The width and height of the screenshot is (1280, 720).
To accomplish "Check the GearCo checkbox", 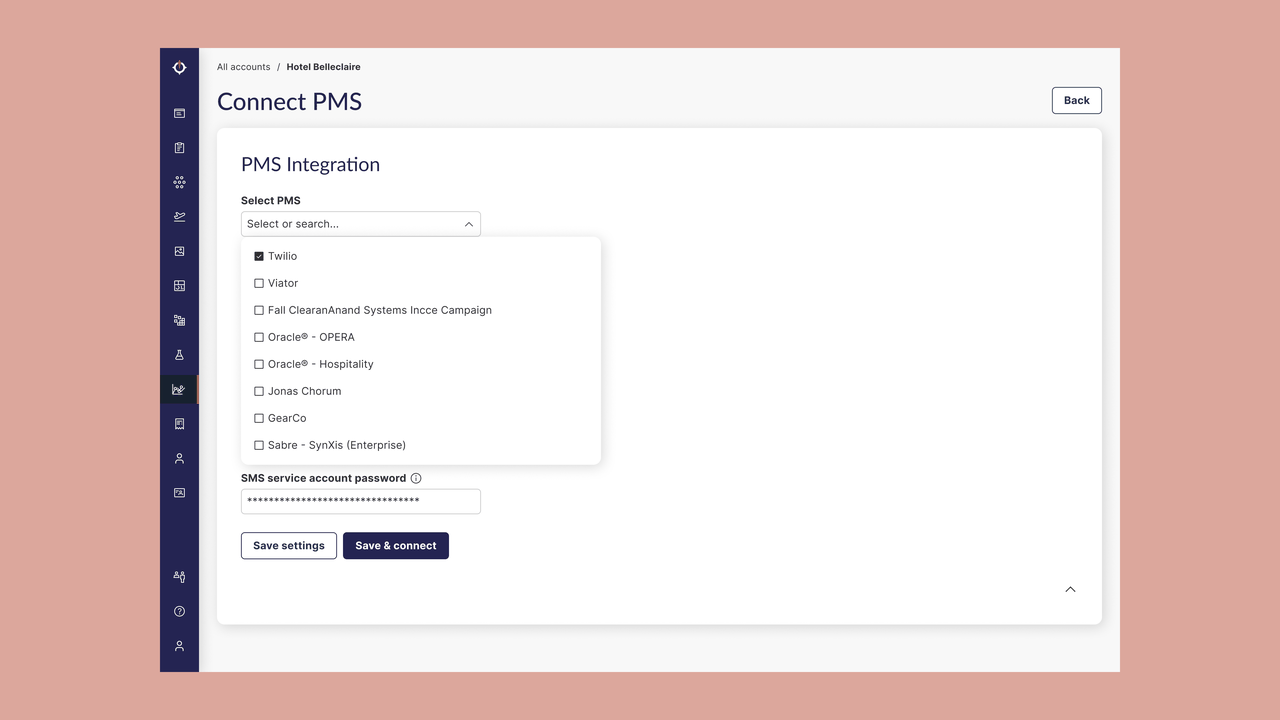I will pyautogui.click(x=259, y=418).
